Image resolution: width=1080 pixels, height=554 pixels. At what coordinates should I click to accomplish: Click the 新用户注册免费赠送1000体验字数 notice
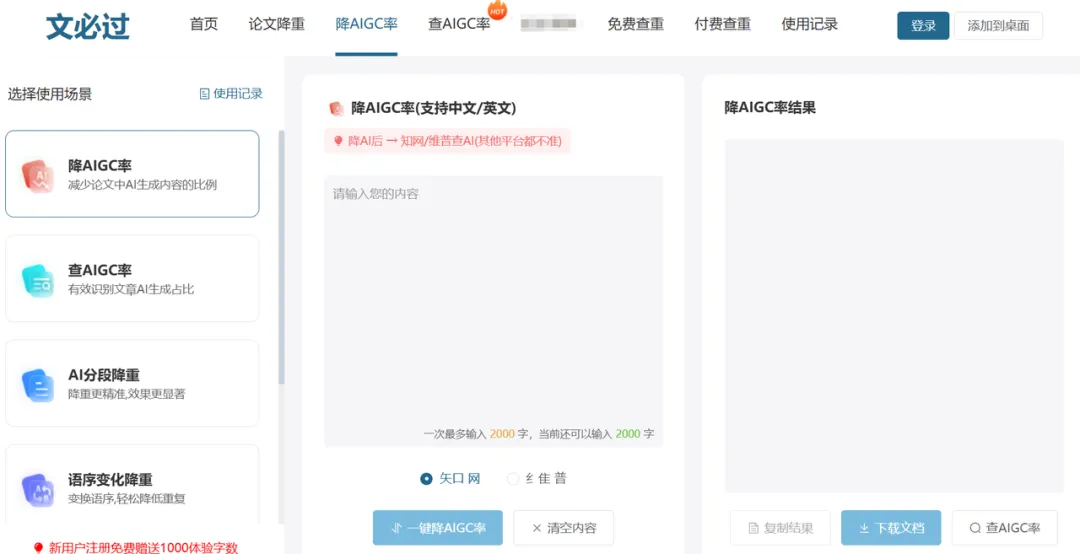(x=143, y=547)
